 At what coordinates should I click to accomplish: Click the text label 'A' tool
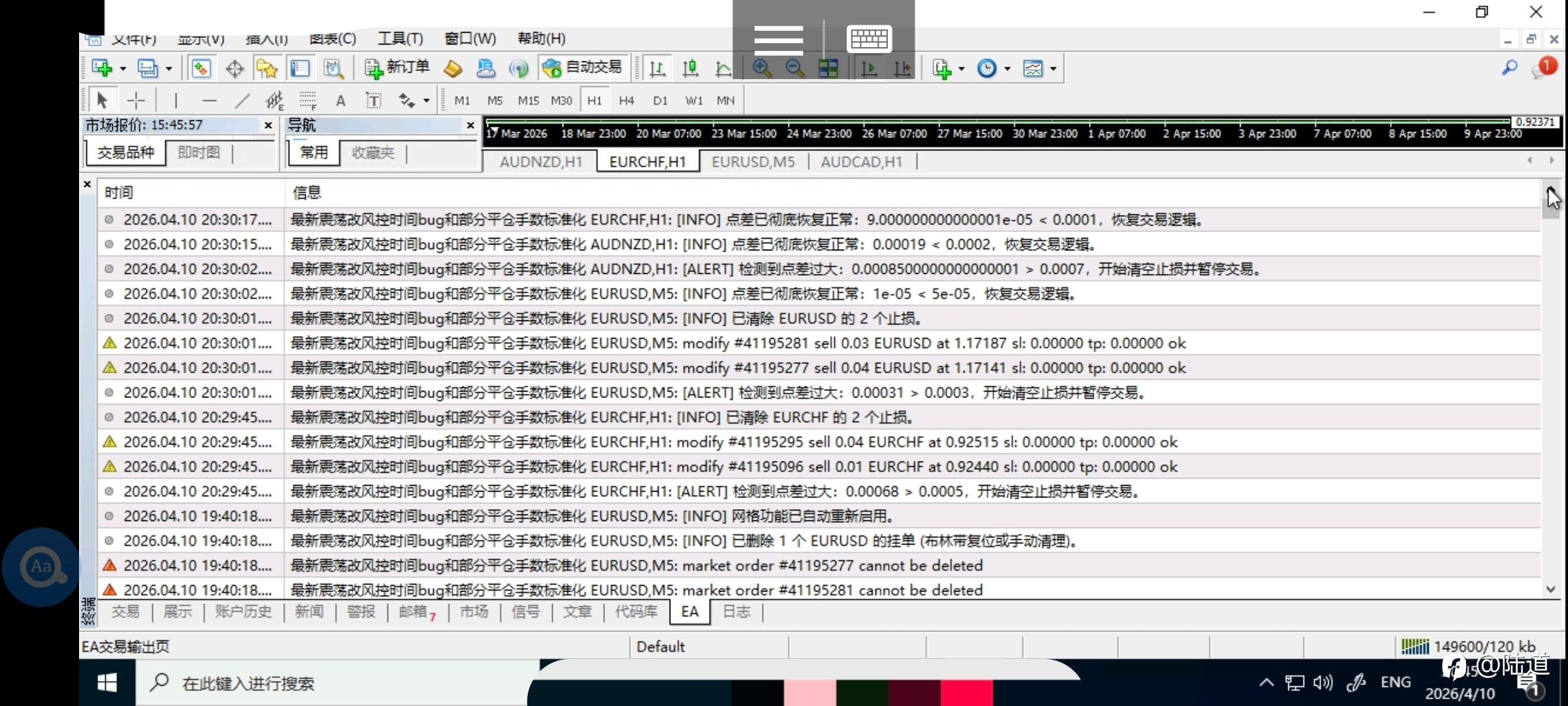coord(340,101)
